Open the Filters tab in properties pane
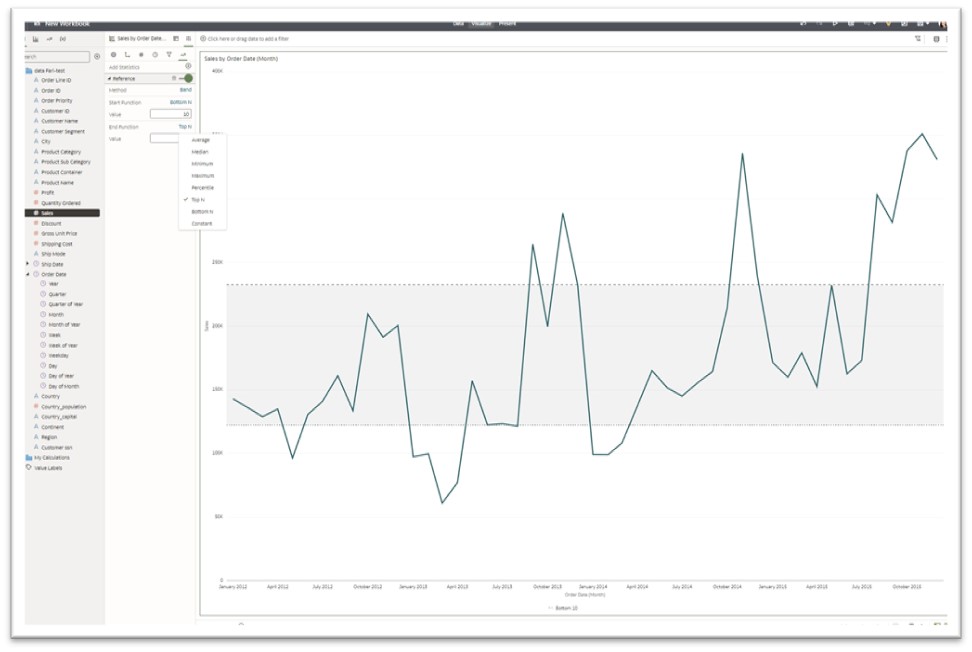 (169, 55)
